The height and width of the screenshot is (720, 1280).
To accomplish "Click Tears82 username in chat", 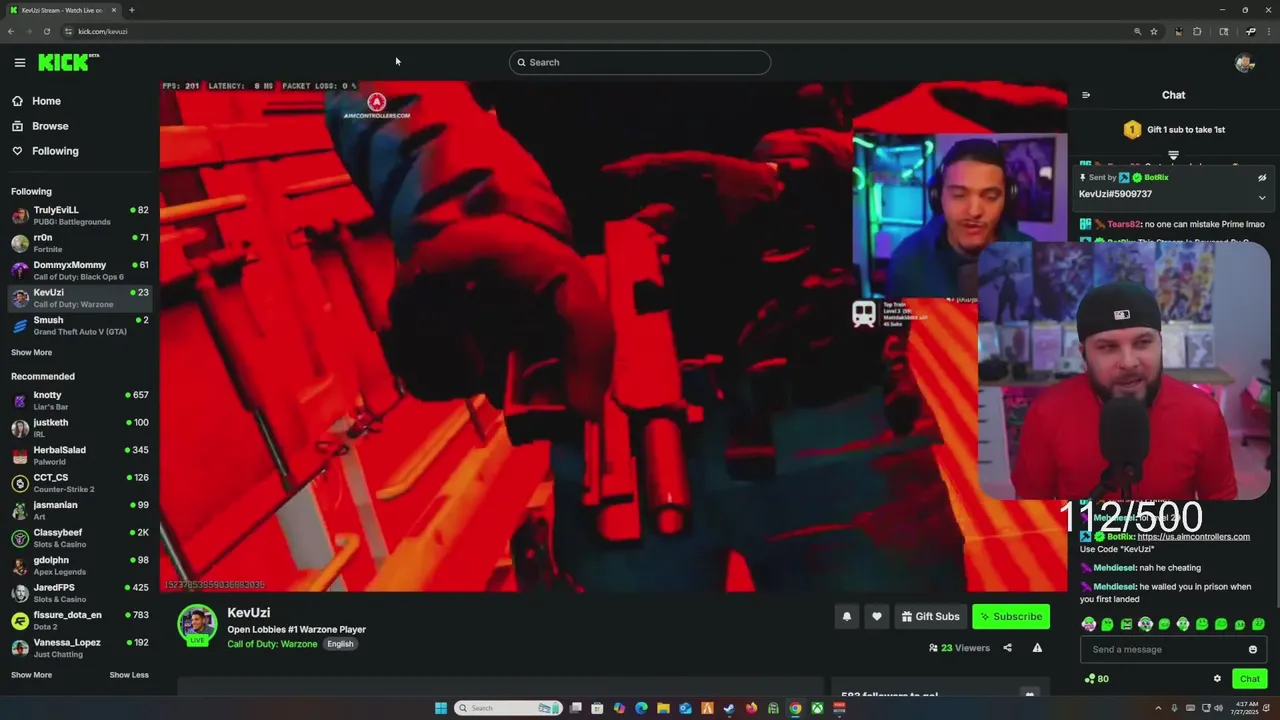I will (x=1123, y=224).
